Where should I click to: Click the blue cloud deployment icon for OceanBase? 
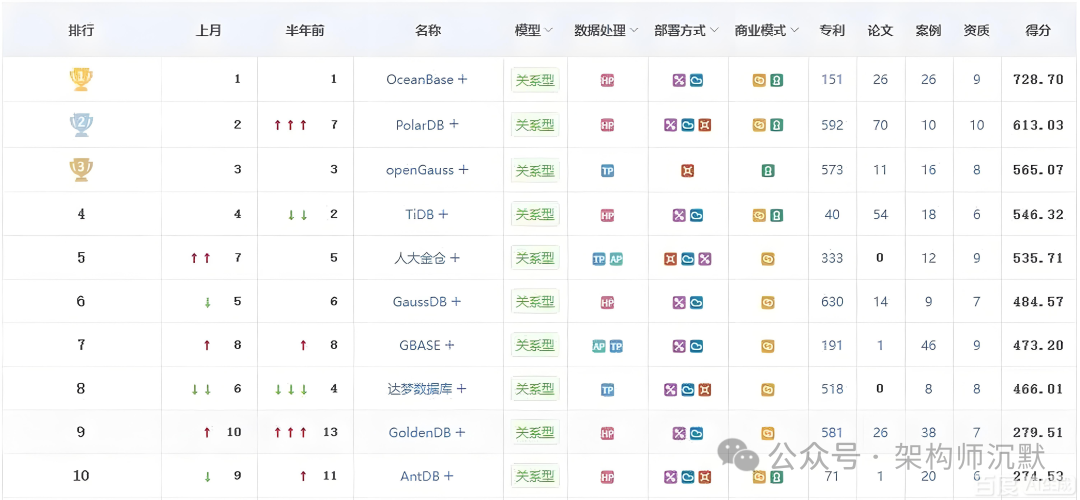696,80
